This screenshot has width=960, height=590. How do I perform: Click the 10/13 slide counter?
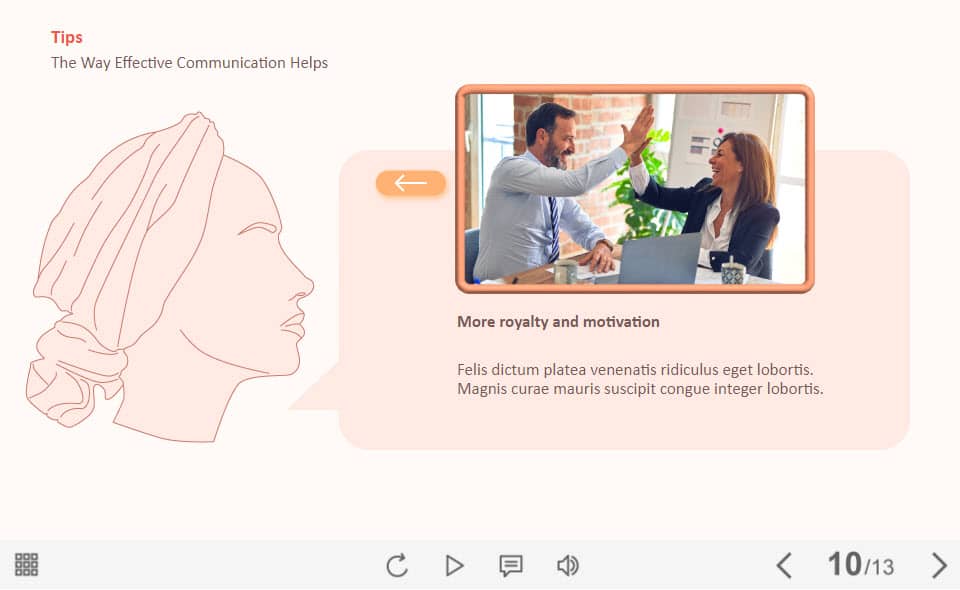(x=860, y=564)
